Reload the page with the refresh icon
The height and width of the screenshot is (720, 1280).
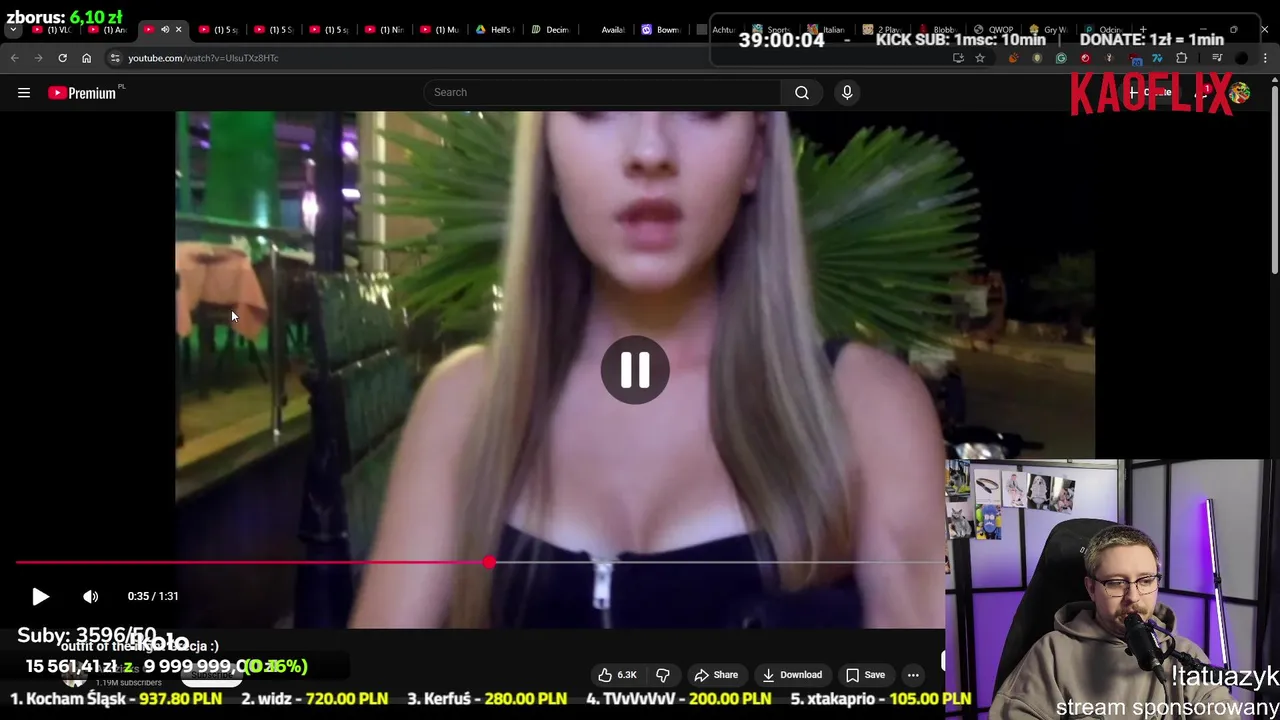(63, 58)
